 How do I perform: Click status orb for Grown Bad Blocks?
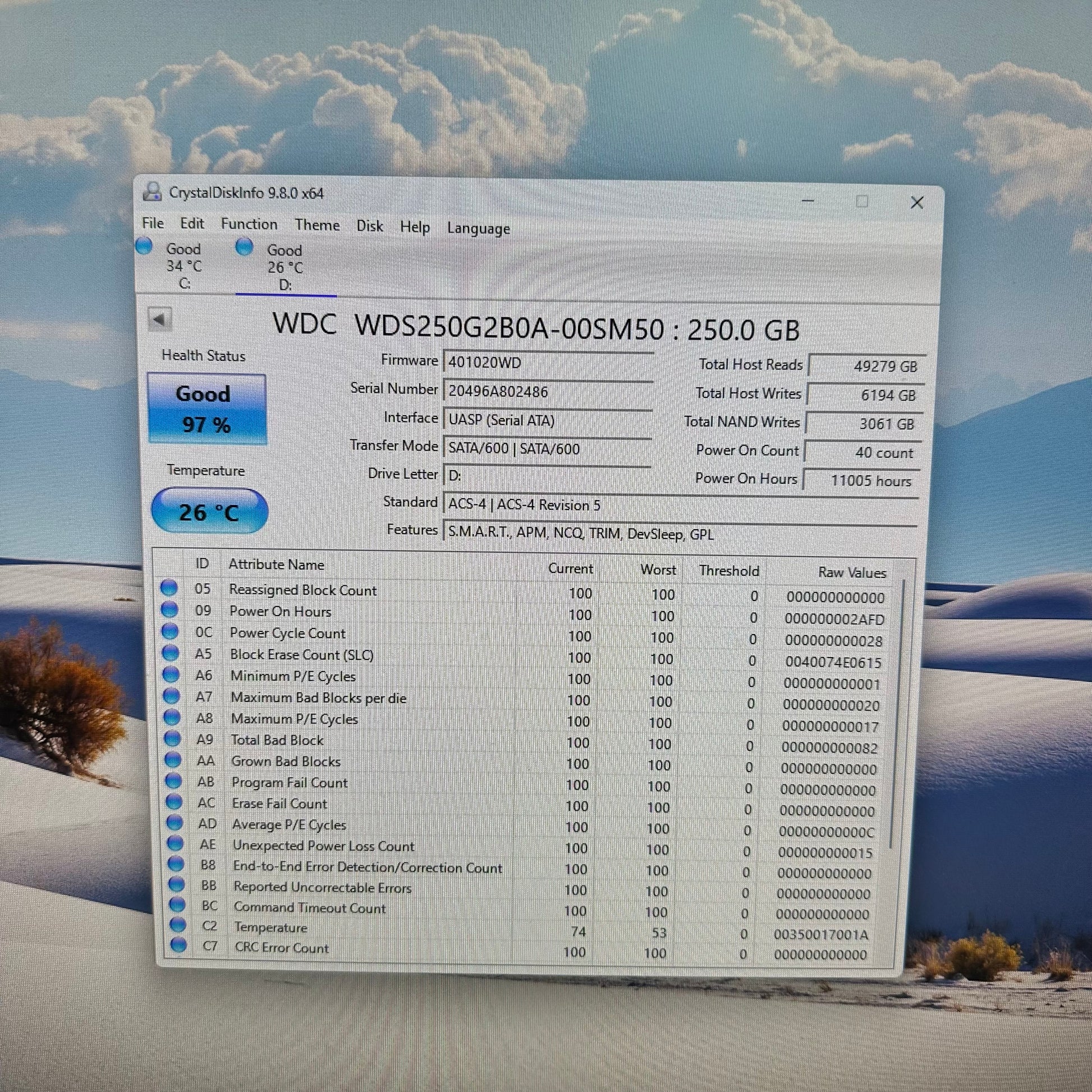point(173,759)
